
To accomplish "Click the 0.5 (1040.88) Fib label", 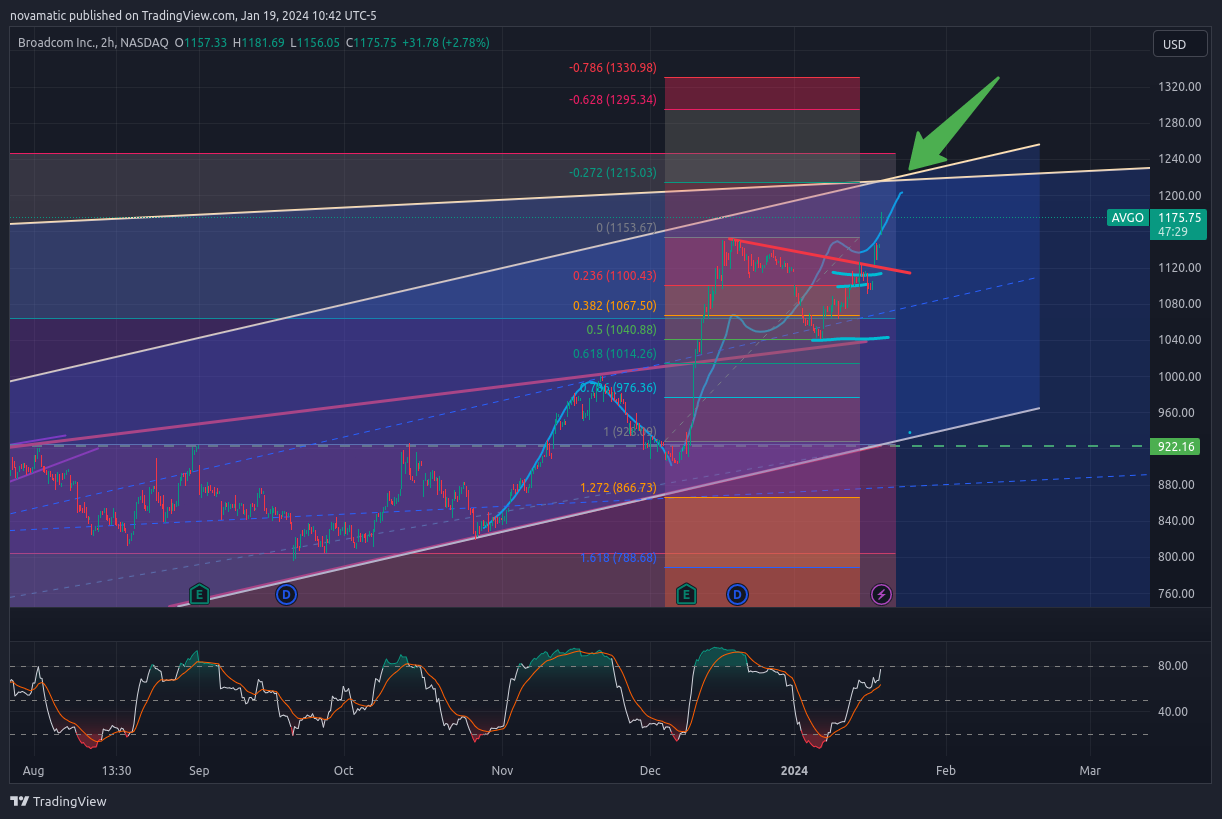I will 621,330.
